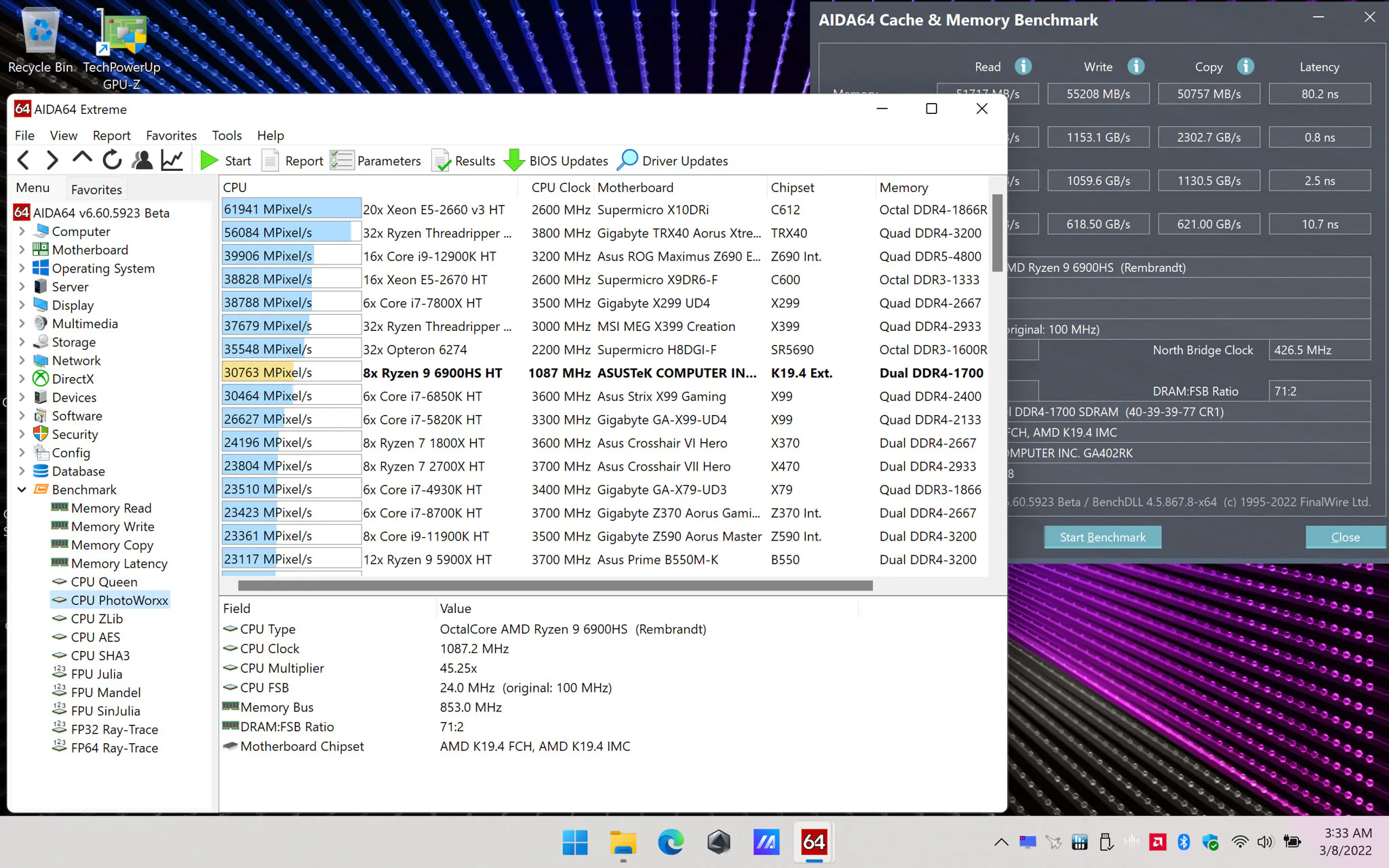
Task: Click Start Benchmark button in memory benchmark window
Action: point(1102,537)
